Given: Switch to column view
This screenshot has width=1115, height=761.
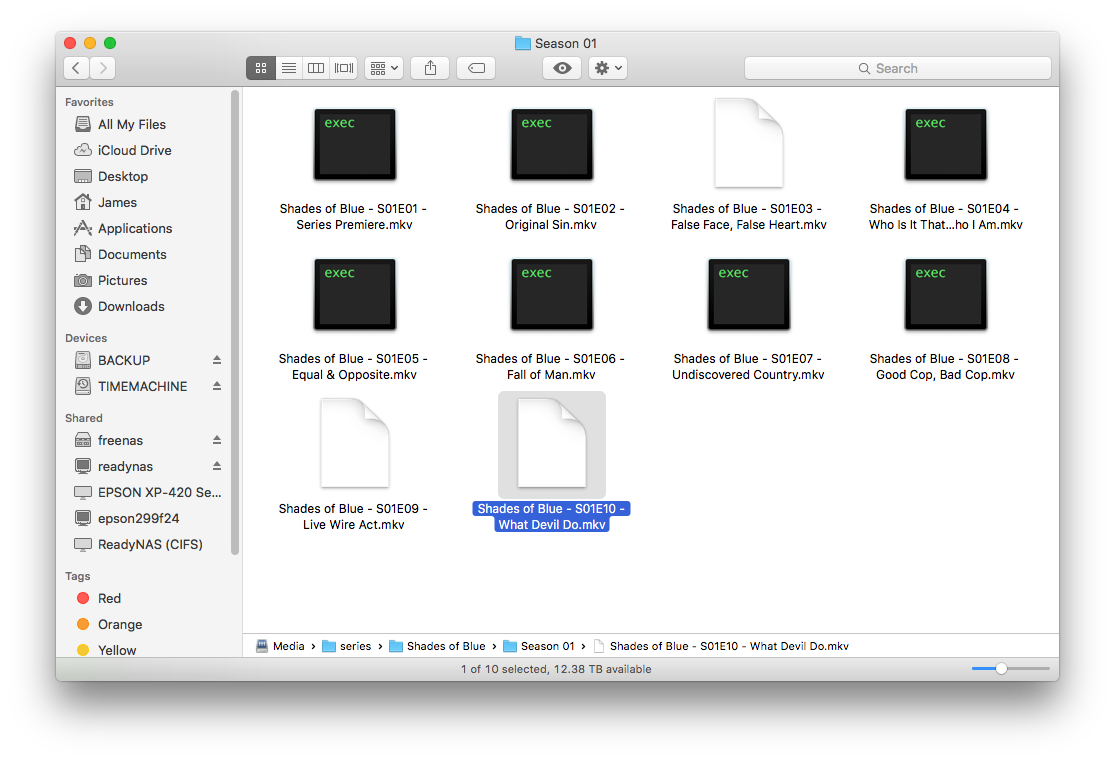Looking at the screenshot, I should (x=316, y=68).
